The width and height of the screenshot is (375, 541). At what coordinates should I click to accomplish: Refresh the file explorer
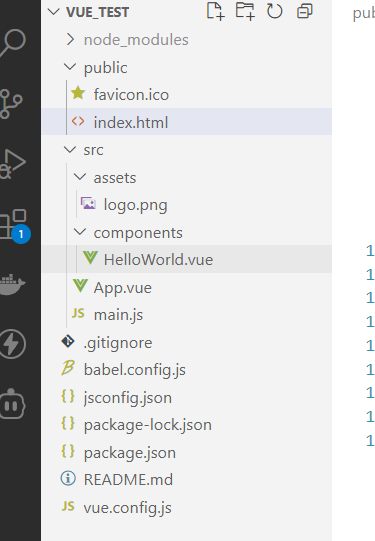pyautogui.click(x=275, y=11)
